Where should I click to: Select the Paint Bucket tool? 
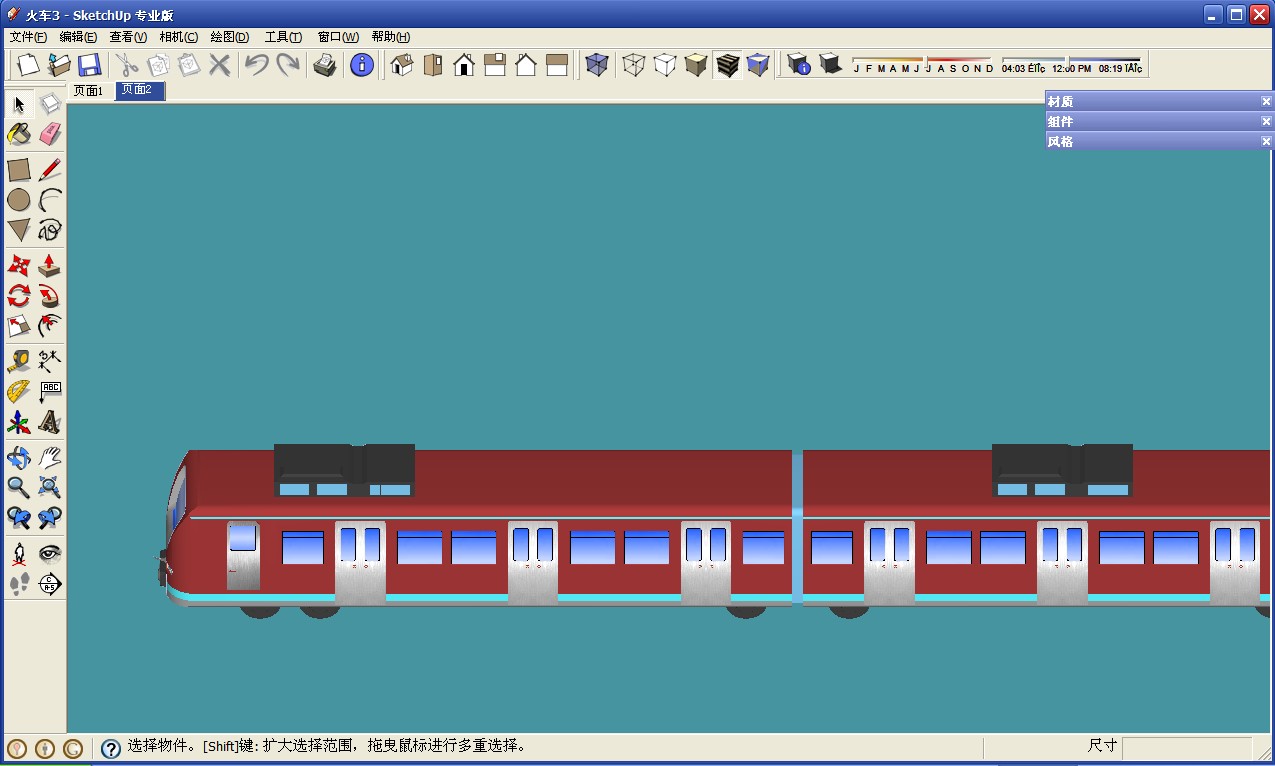18,134
